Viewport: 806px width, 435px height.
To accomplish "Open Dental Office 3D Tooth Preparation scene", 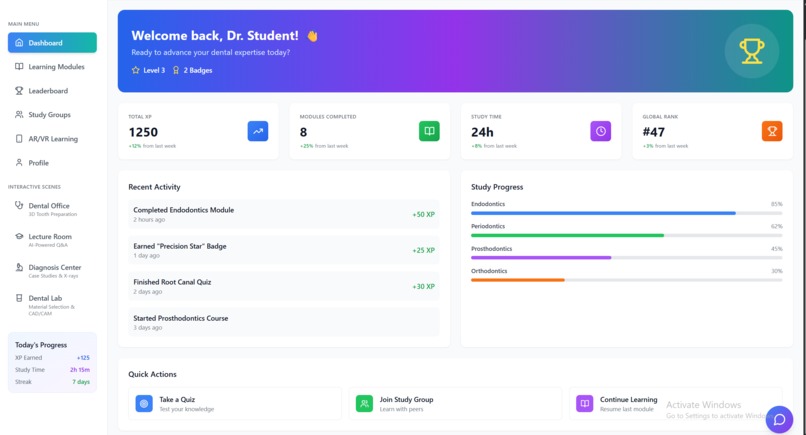I will (52, 209).
